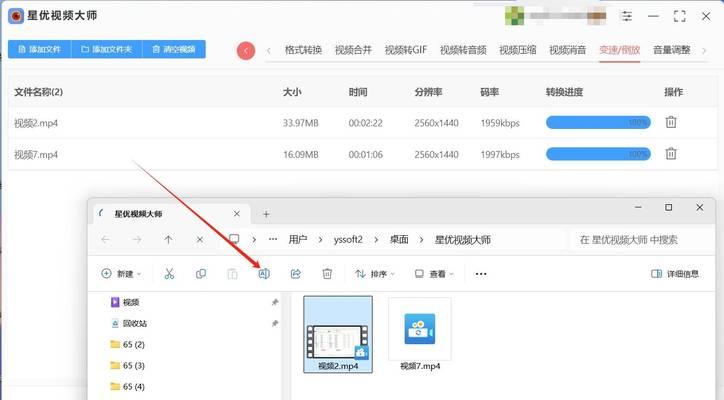The width and height of the screenshot is (724, 400).
Task: Switch to the 格式转换 tab
Action: 303,50
